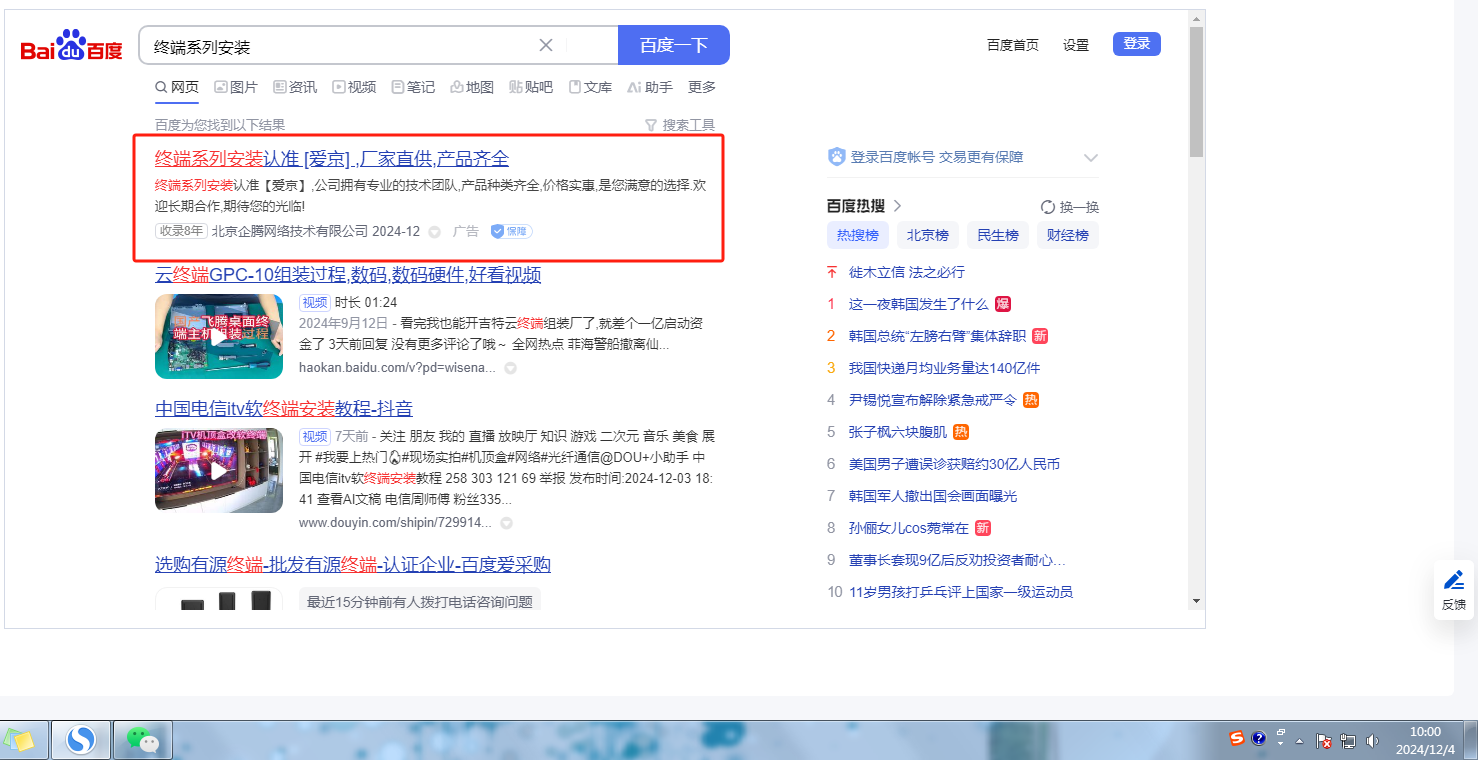Clear the search box with the X icon
The width and height of the screenshot is (1478, 760).
(x=546, y=45)
